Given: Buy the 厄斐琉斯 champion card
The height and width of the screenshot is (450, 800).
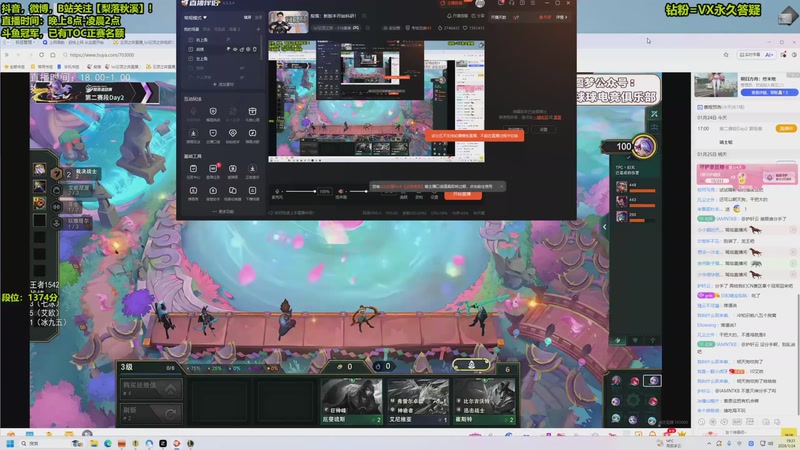Looking at the screenshot, I should [352, 401].
